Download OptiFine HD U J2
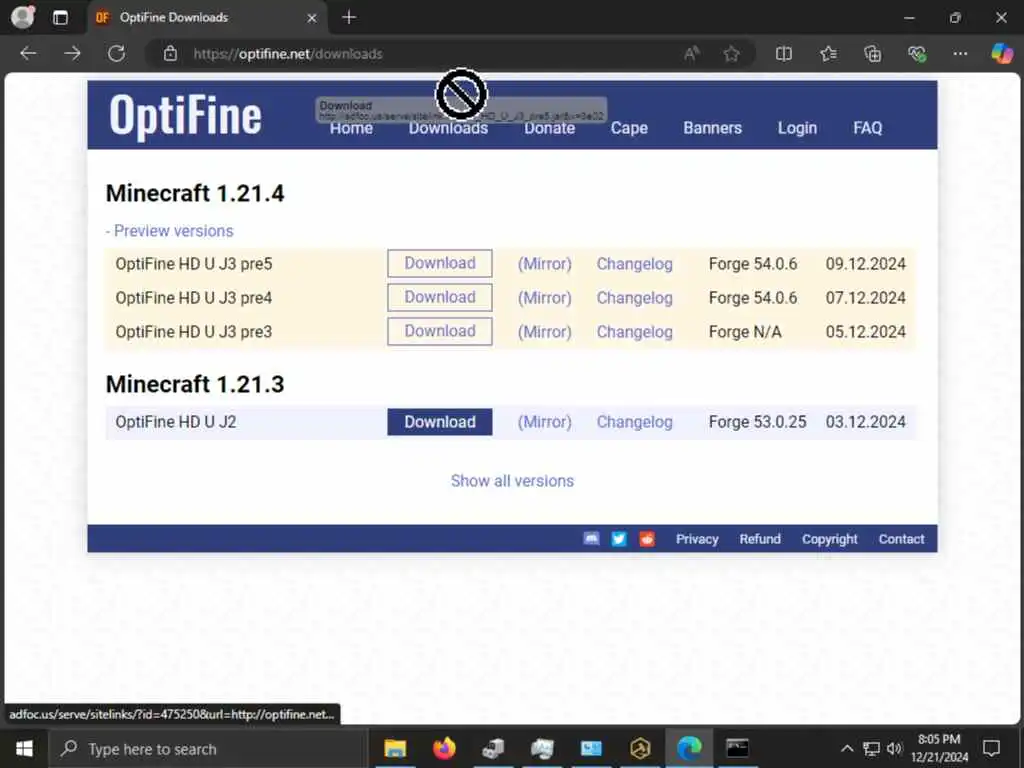 pyautogui.click(x=440, y=422)
